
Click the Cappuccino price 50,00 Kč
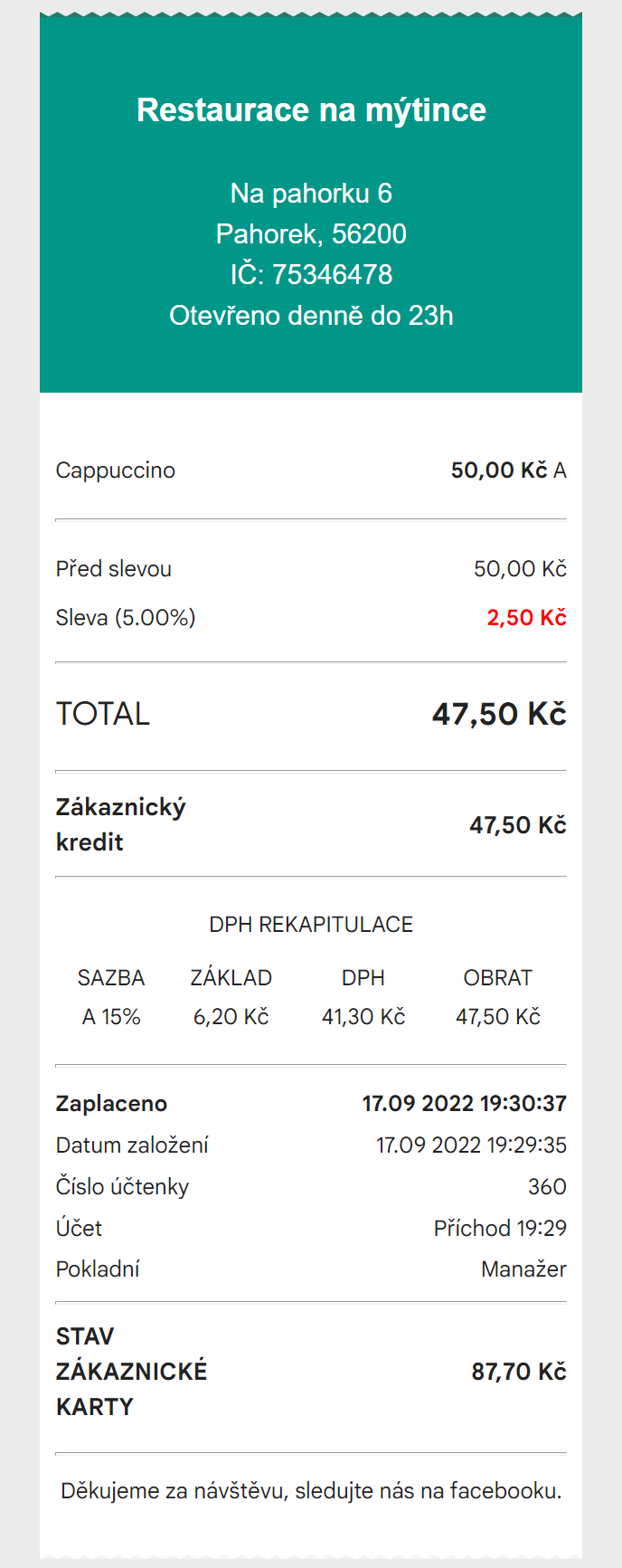tap(499, 470)
